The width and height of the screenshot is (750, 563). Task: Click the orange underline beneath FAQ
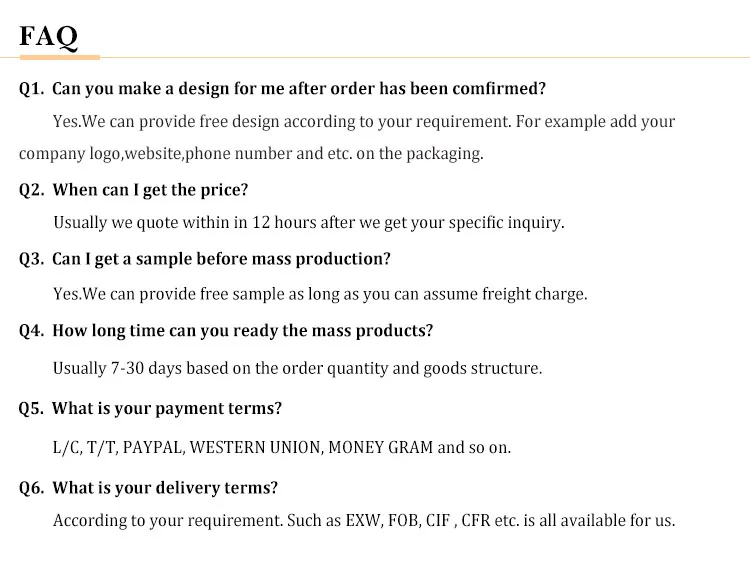(60, 57)
